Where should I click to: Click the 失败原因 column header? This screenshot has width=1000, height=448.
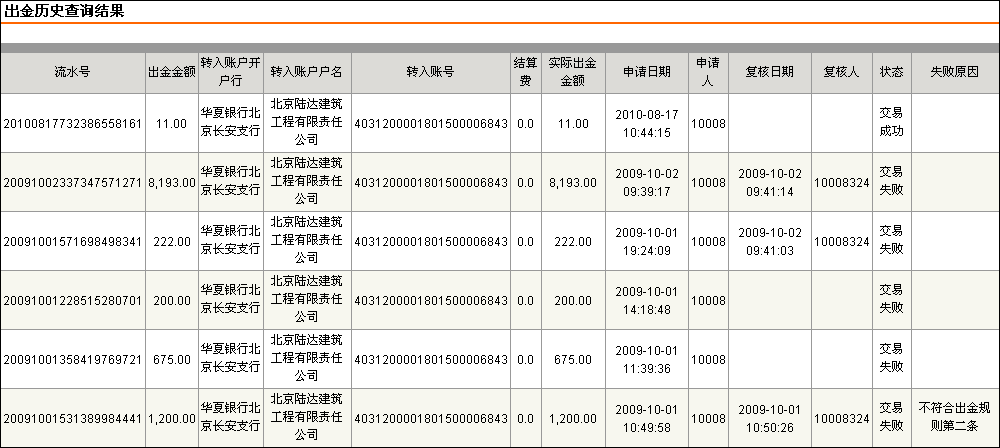(x=955, y=72)
